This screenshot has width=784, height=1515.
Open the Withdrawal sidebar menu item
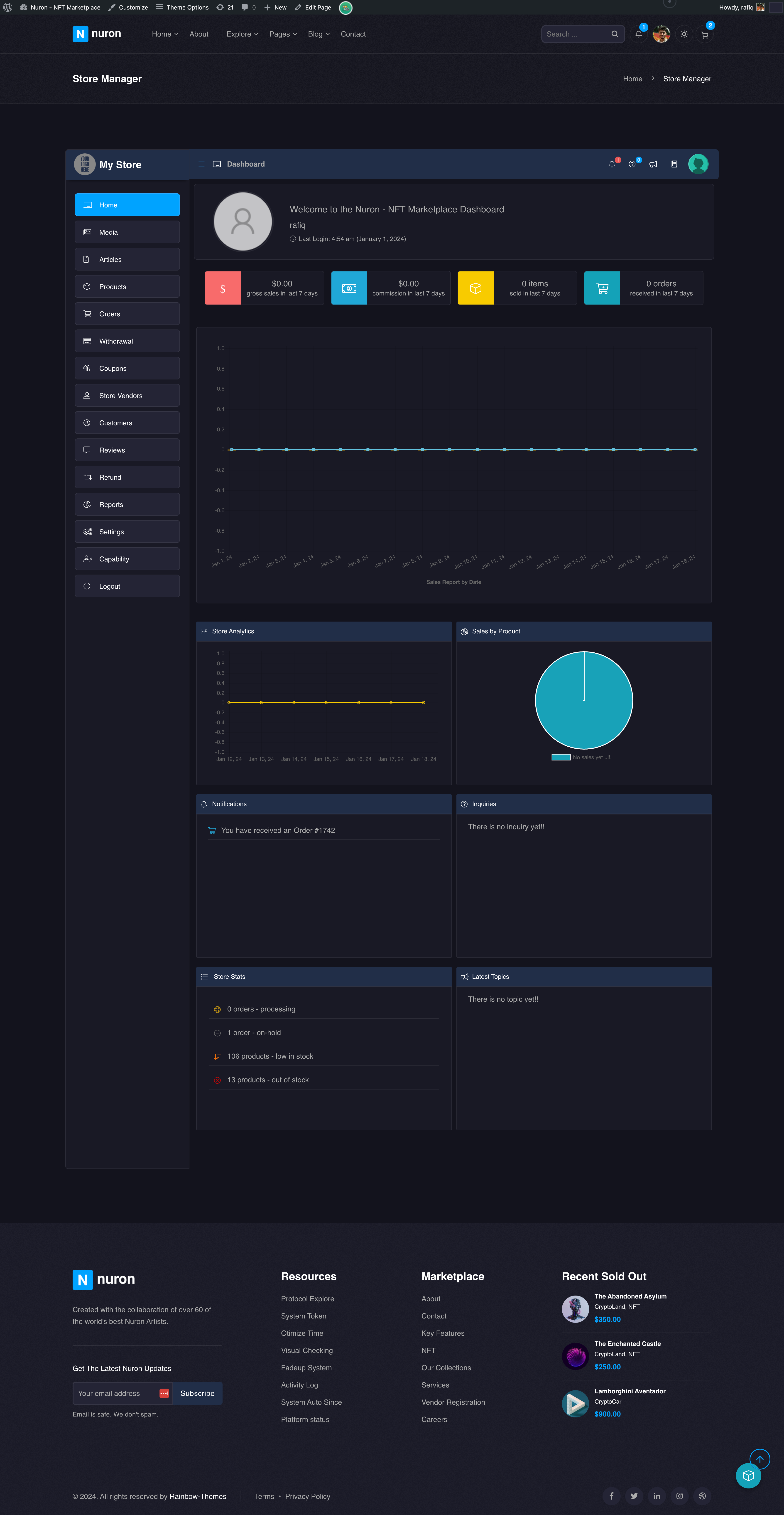tap(127, 341)
